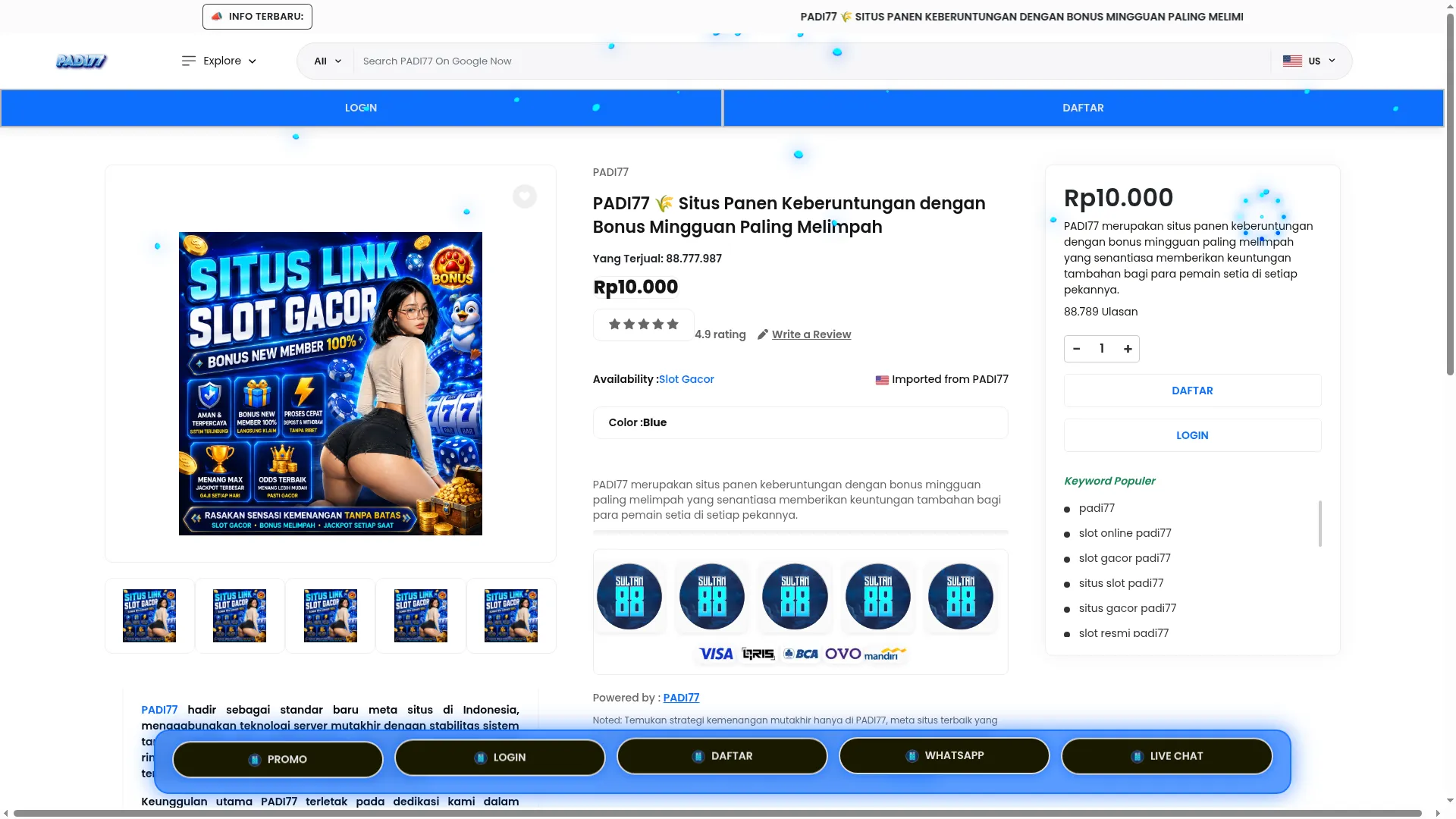
Task: Click the fourth Sultan 88 badge icon
Action: 878,597
